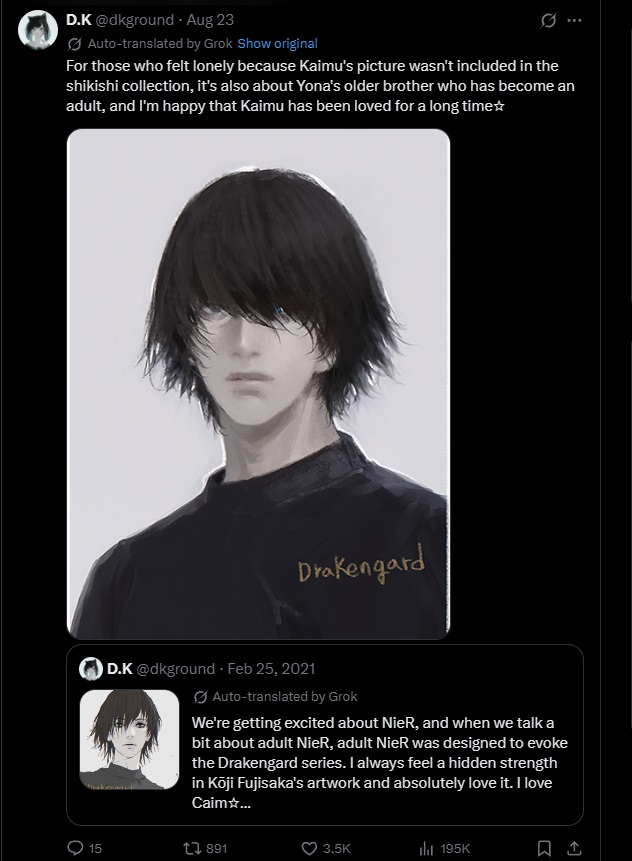The image size is (632, 861).
Task: Open the three-dot more options menu
Action: point(574,20)
